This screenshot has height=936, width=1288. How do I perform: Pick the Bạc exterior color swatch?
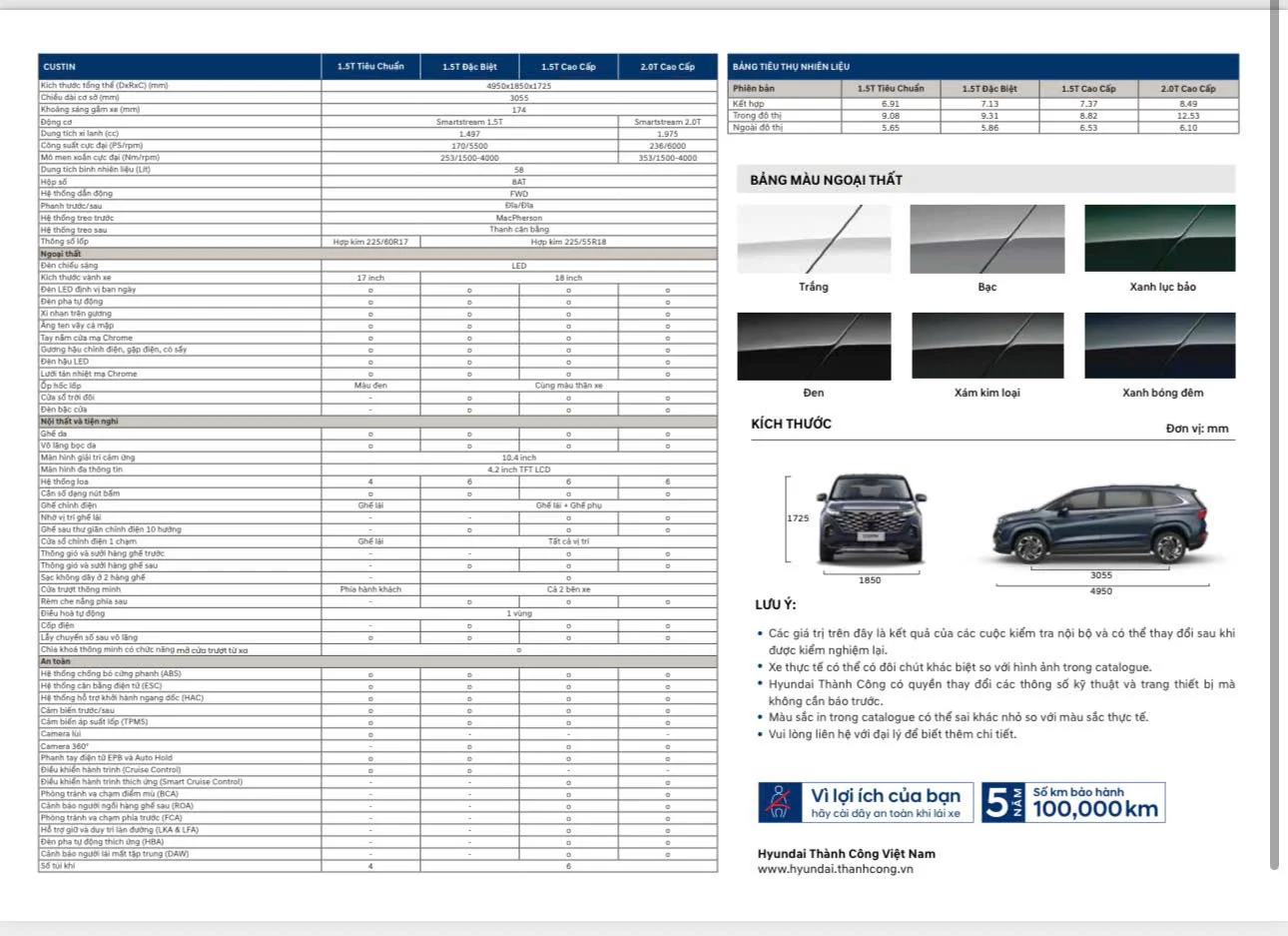[987, 239]
